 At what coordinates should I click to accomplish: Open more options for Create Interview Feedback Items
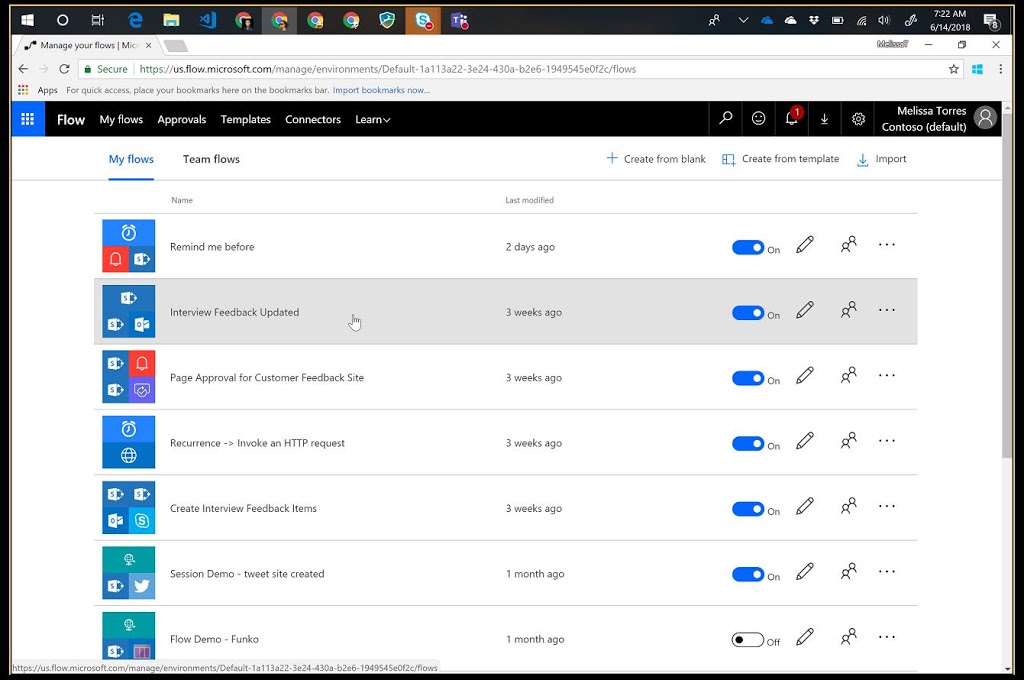point(887,506)
